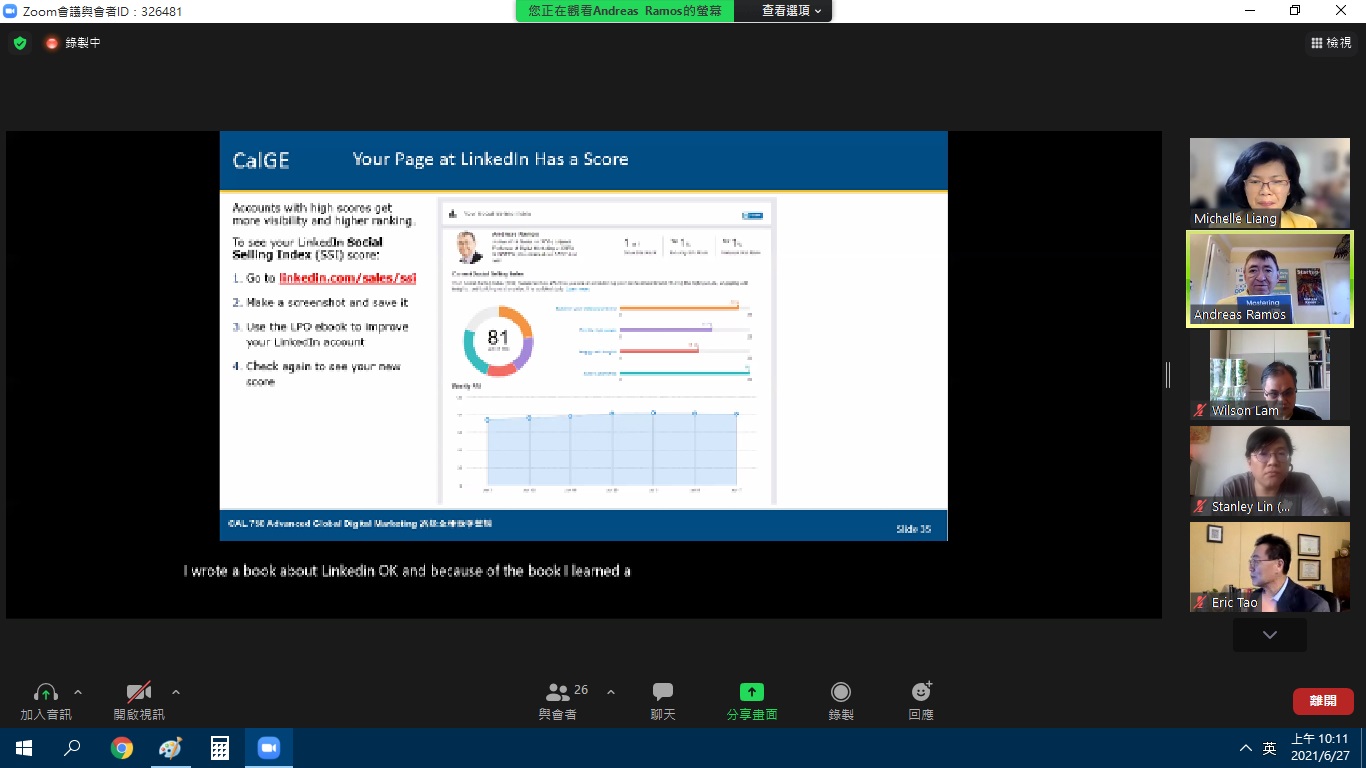Screen dimensions: 1366x768
Task: Open the Reactions smiley icon
Action: tap(921, 693)
